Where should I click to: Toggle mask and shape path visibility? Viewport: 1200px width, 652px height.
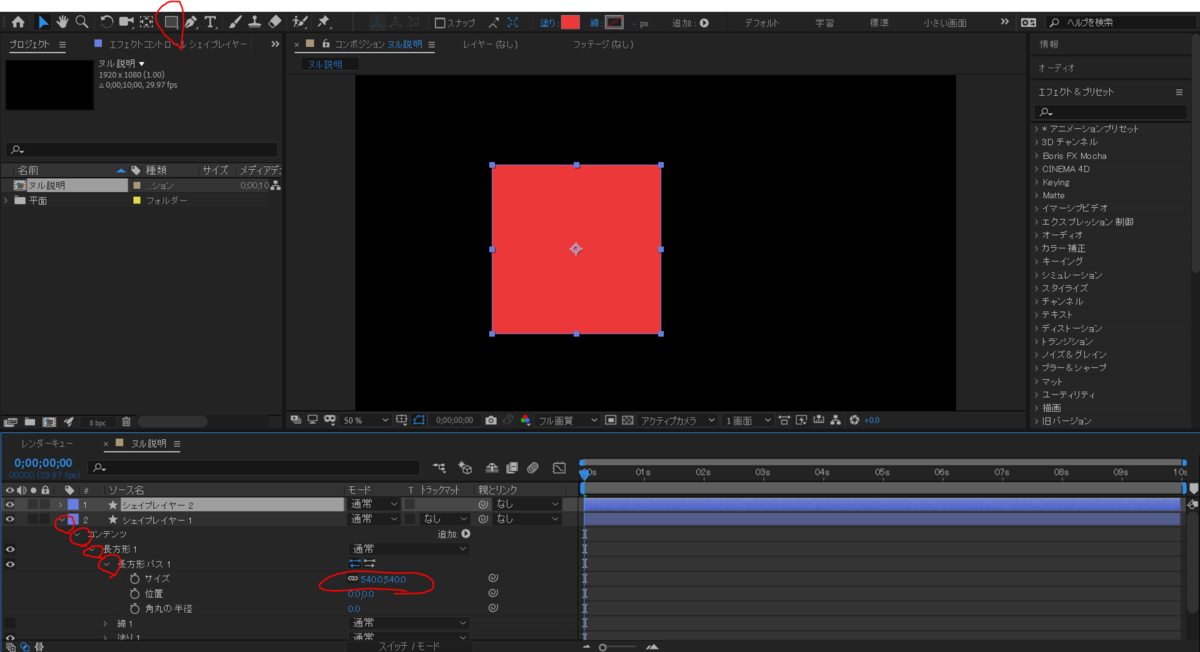tap(419, 421)
